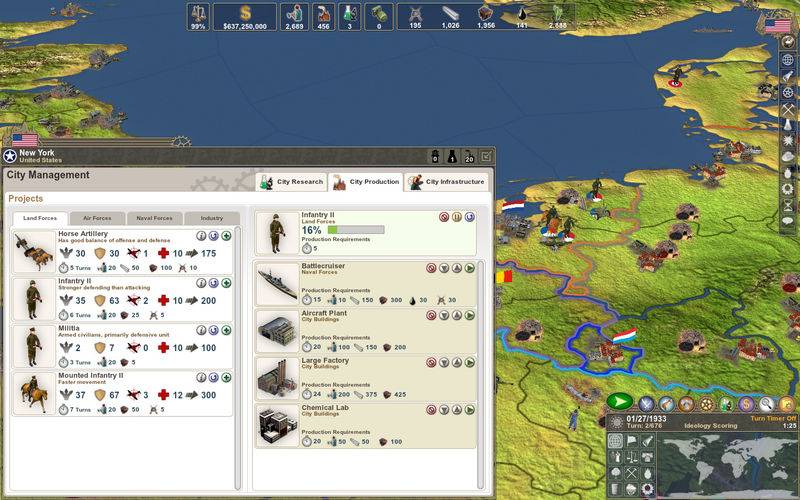Click the globe grid icon in the right sidebar
800x500 pixels.
point(788,60)
